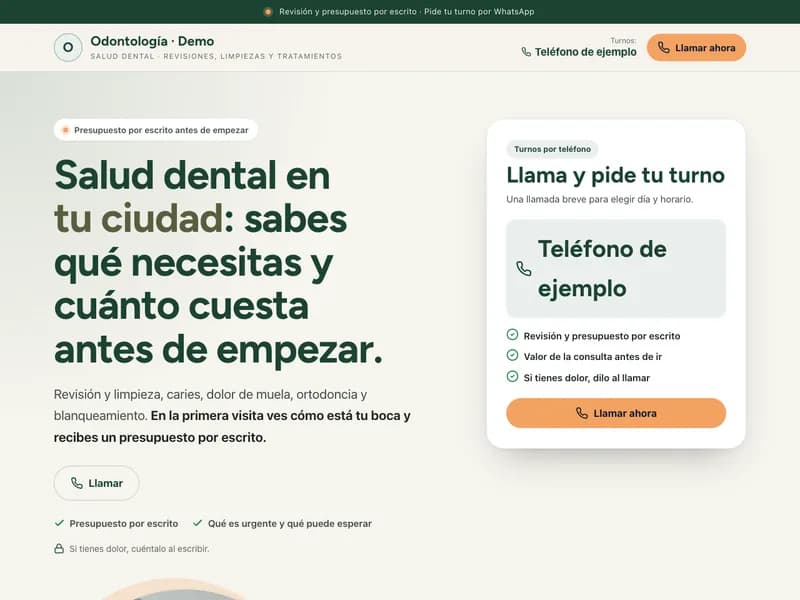Viewport: 800px width, 600px height.
Task: Click the Turnos: label above the header phone
Action: [623, 40]
